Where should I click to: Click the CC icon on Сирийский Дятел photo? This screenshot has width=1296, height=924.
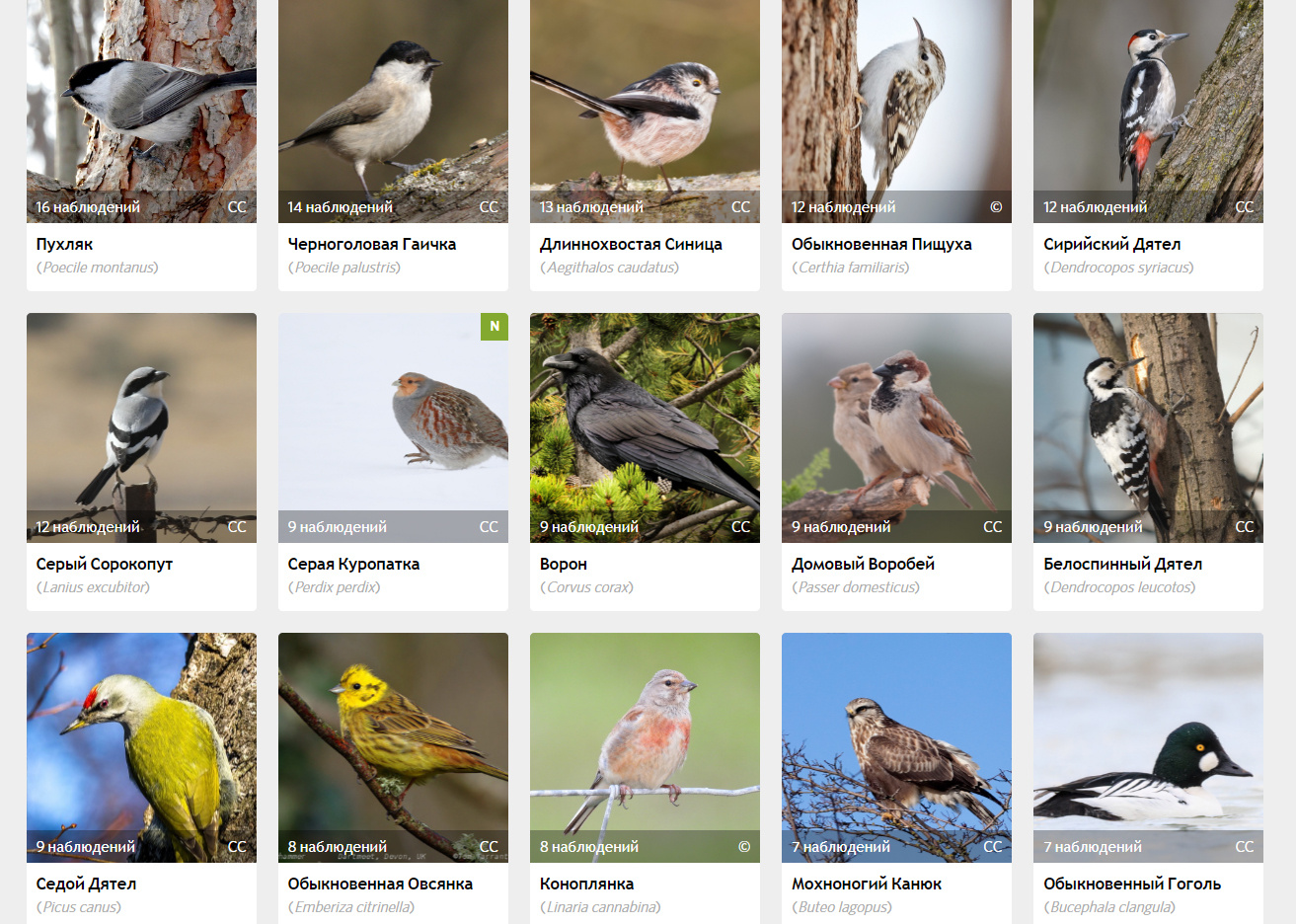[1244, 207]
